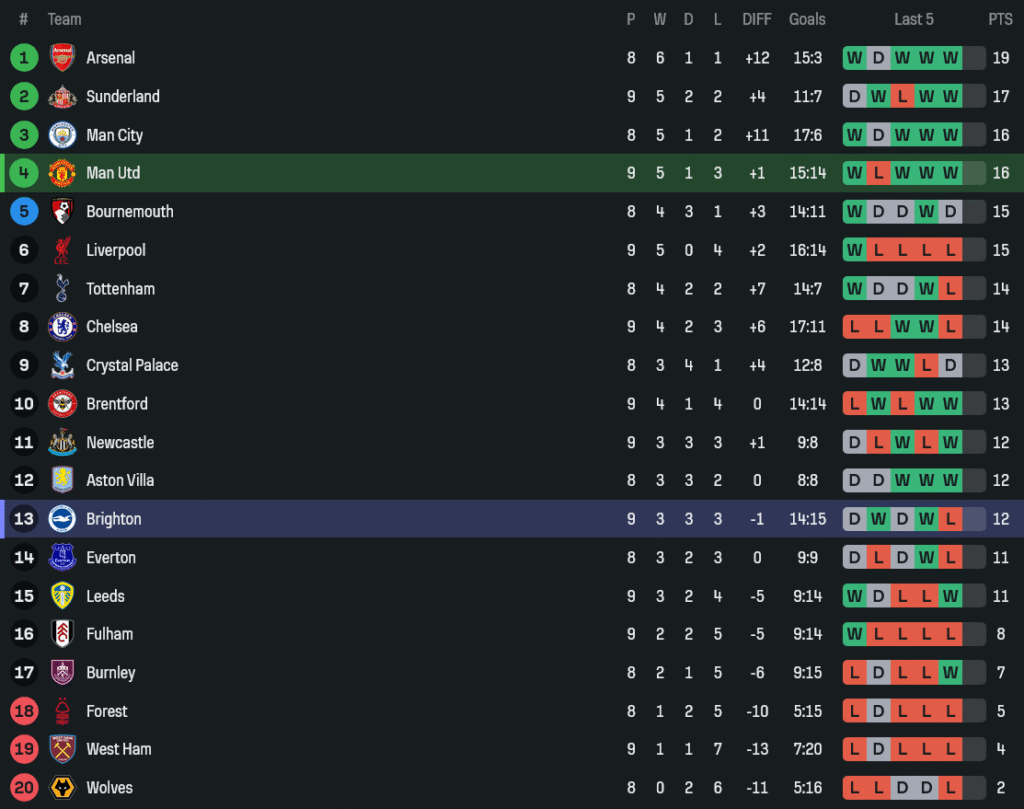This screenshot has width=1024, height=809.
Task: Click the Arsenal club crest
Action: tap(62, 58)
